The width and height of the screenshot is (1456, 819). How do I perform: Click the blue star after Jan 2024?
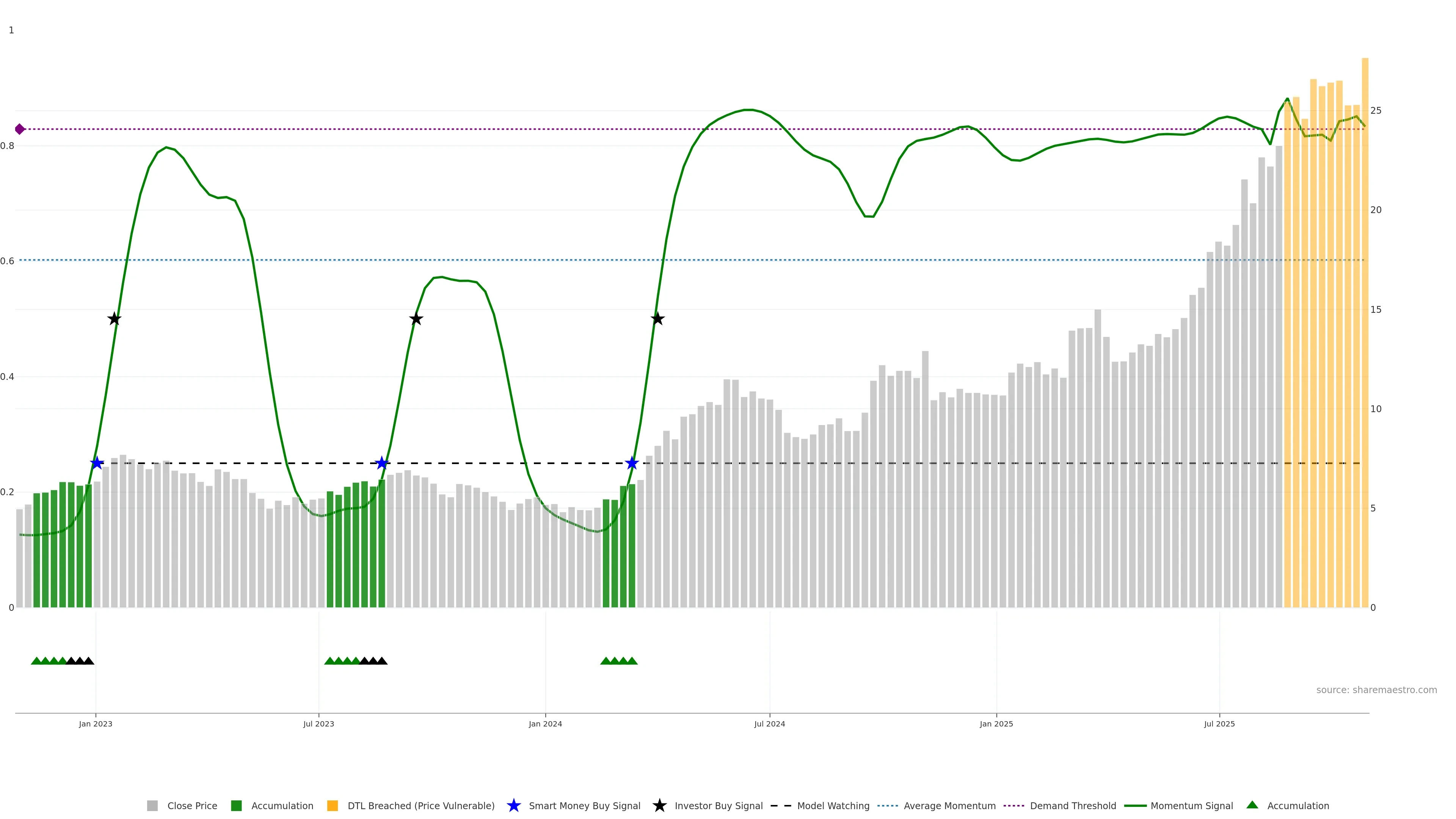[632, 463]
